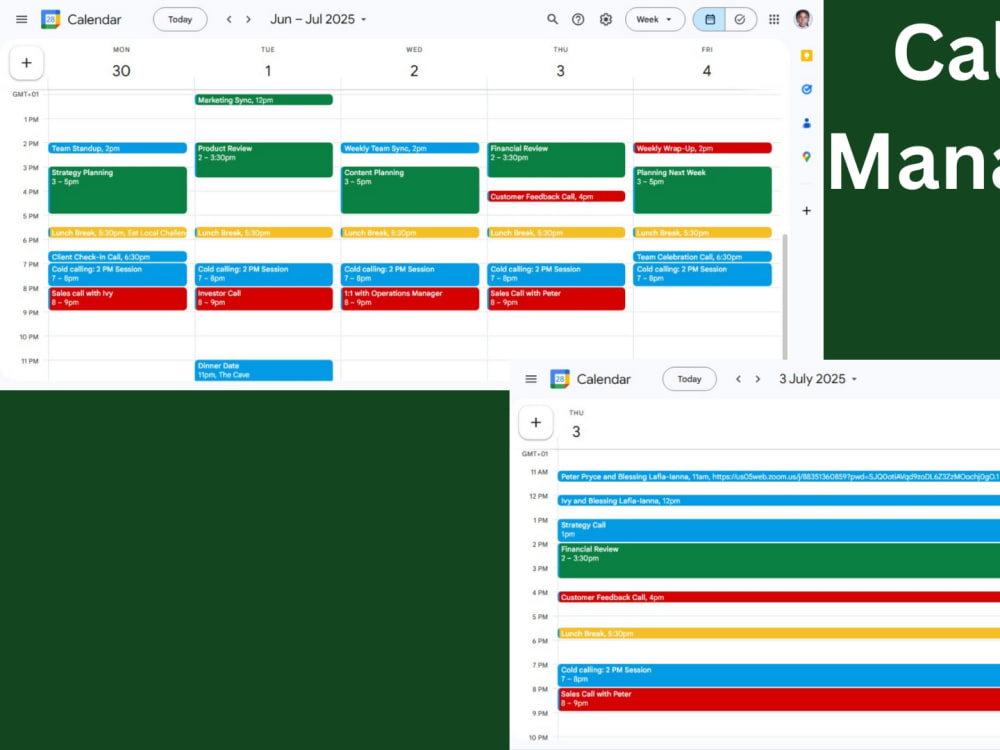Viewport: 1000px width, 750px height.
Task: Open Peter Pryce and Blessing Lafia-Ianna event
Action: click(779, 476)
